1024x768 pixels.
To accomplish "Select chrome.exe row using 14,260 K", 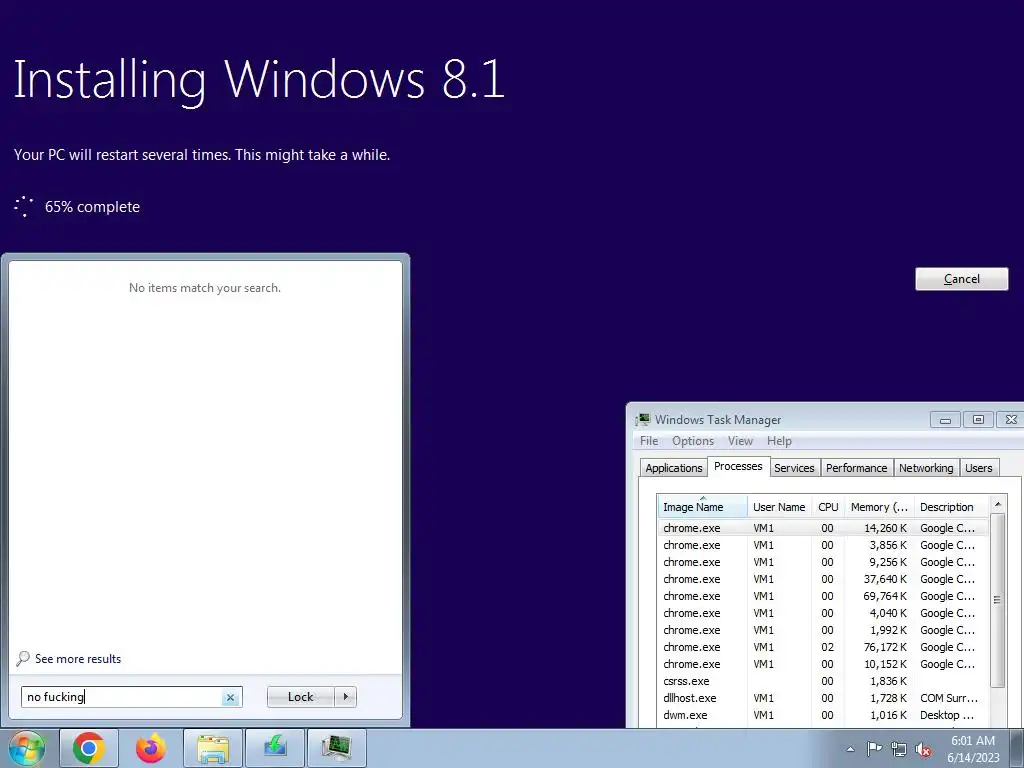I will (x=823, y=528).
